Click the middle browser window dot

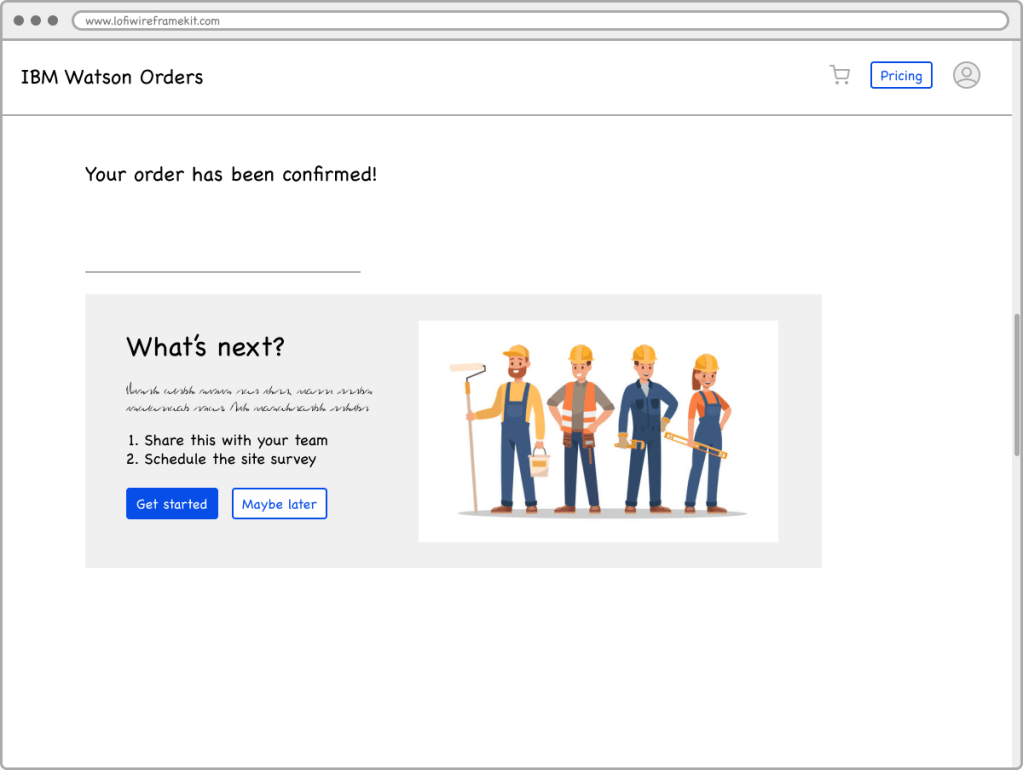36,20
